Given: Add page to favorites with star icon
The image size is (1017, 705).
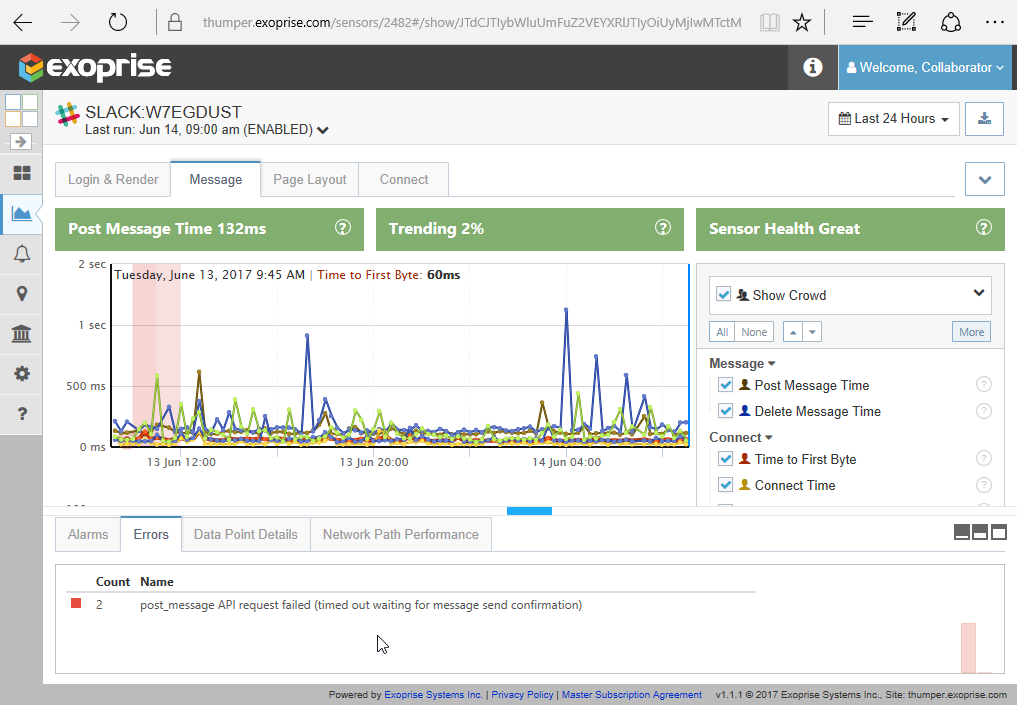Looking at the screenshot, I should [x=802, y=23].
